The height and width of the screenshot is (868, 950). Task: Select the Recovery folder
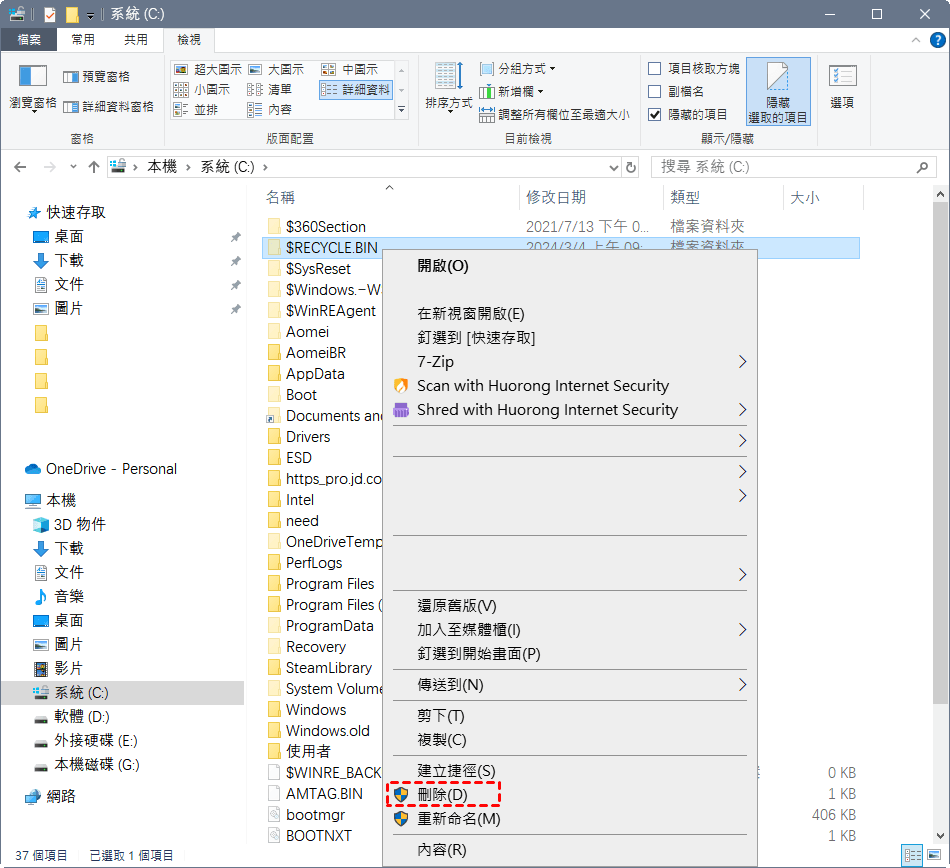click(x=316, y=647)
